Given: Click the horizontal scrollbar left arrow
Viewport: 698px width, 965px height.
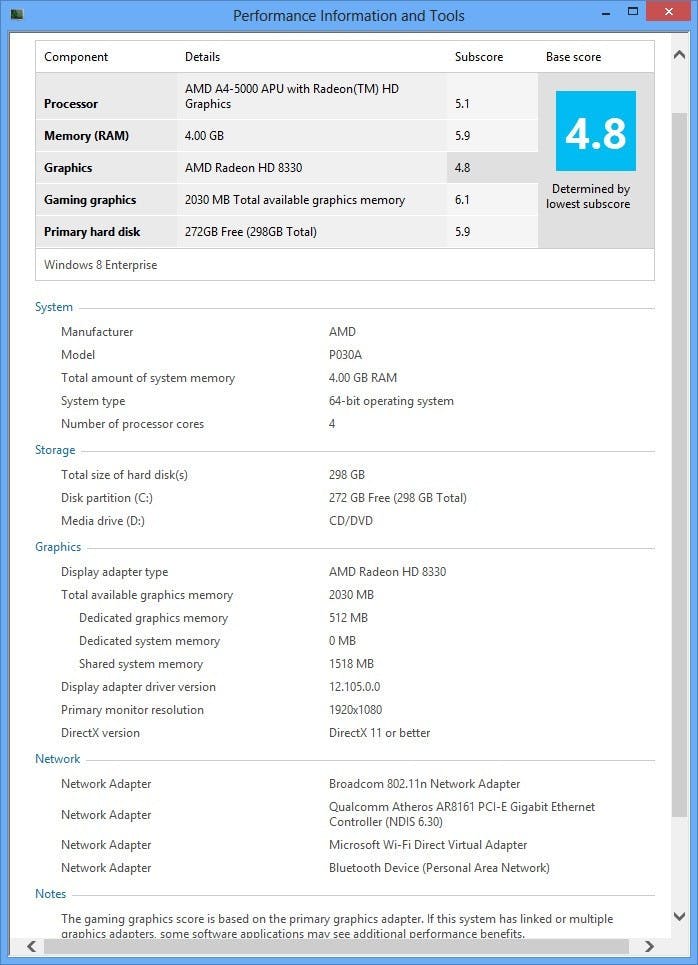Looking at the screenshot, I should [x=32, y=946].
